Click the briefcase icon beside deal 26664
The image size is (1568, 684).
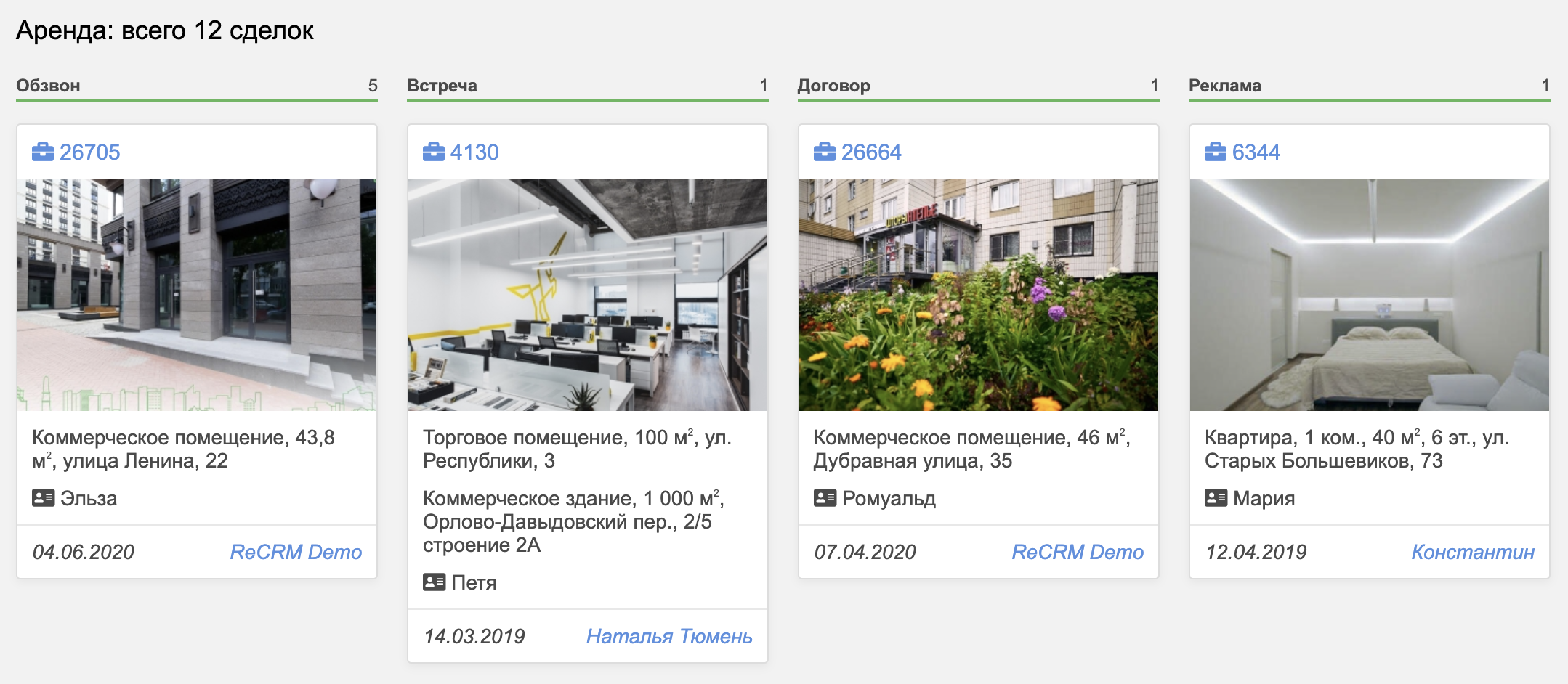point(825,152)
